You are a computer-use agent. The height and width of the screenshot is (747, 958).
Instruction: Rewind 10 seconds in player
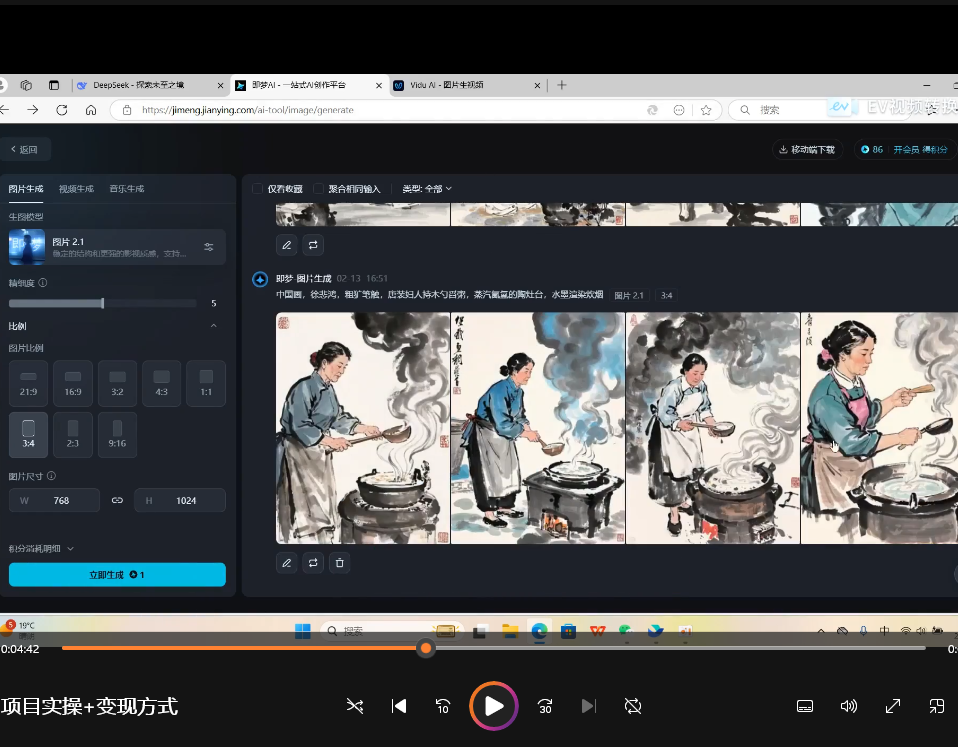coord(443,707)
